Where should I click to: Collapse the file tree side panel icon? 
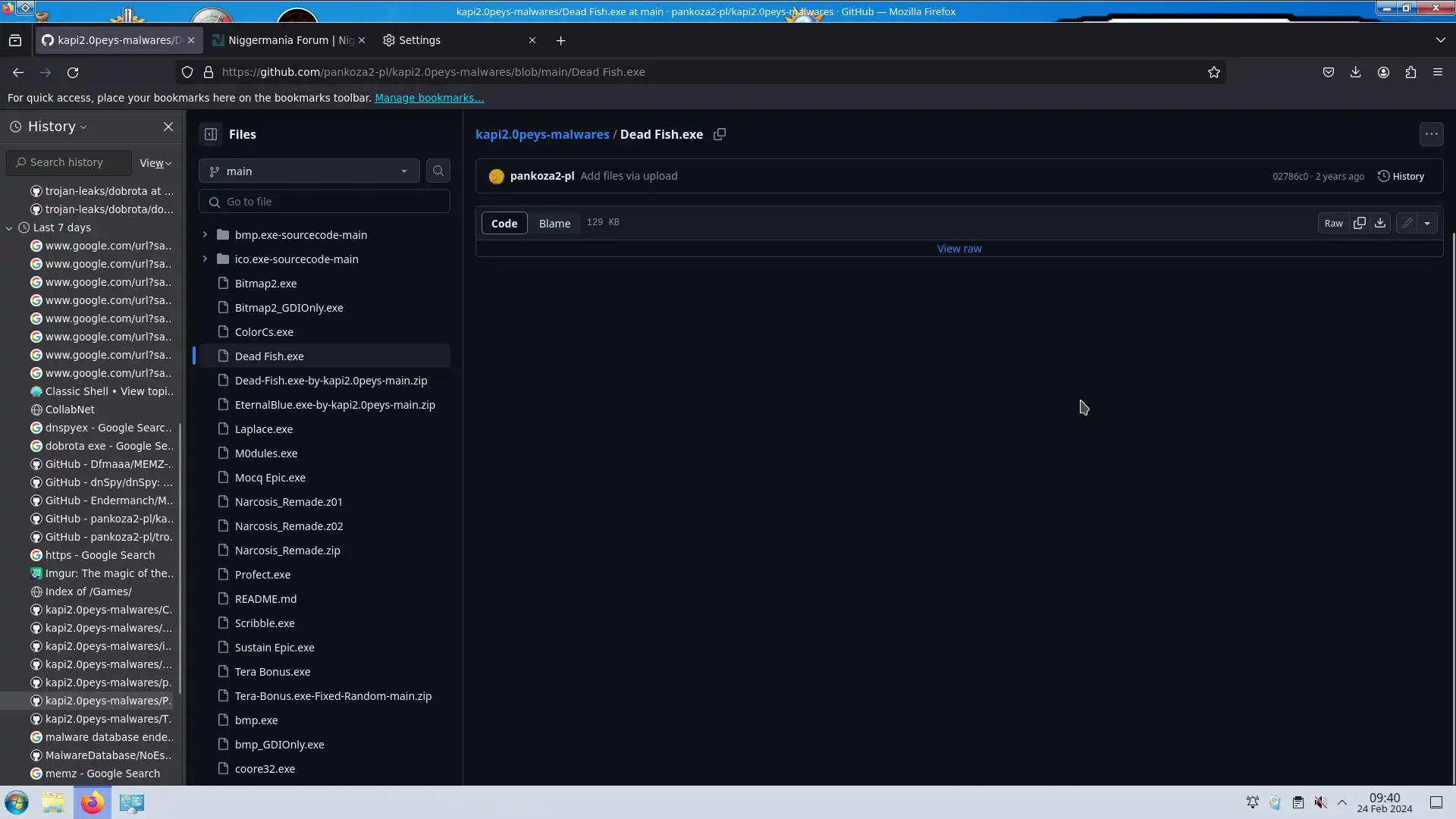pos(211,134)
